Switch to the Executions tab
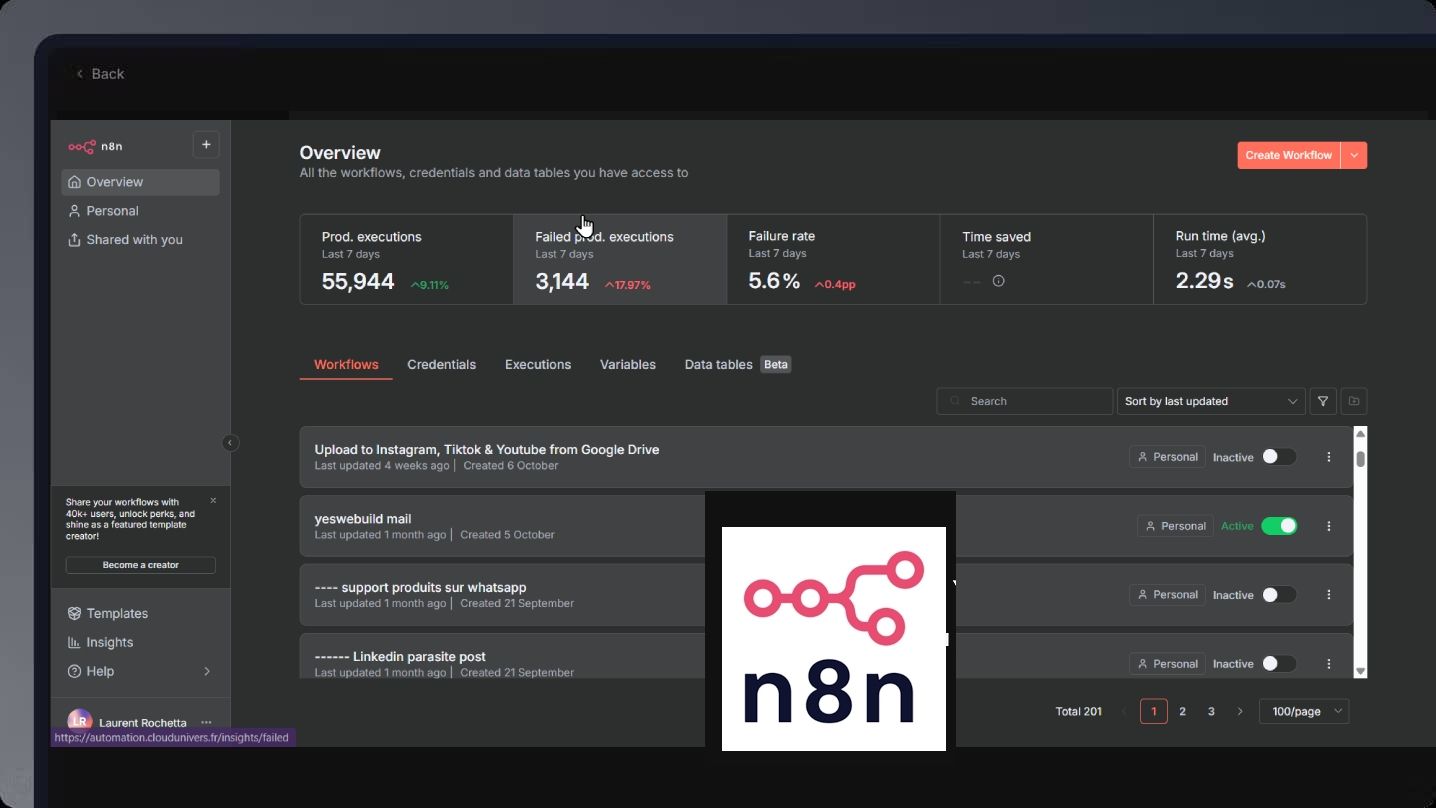Viewport: 1436px width, 808px height. [x=538, y=365]
